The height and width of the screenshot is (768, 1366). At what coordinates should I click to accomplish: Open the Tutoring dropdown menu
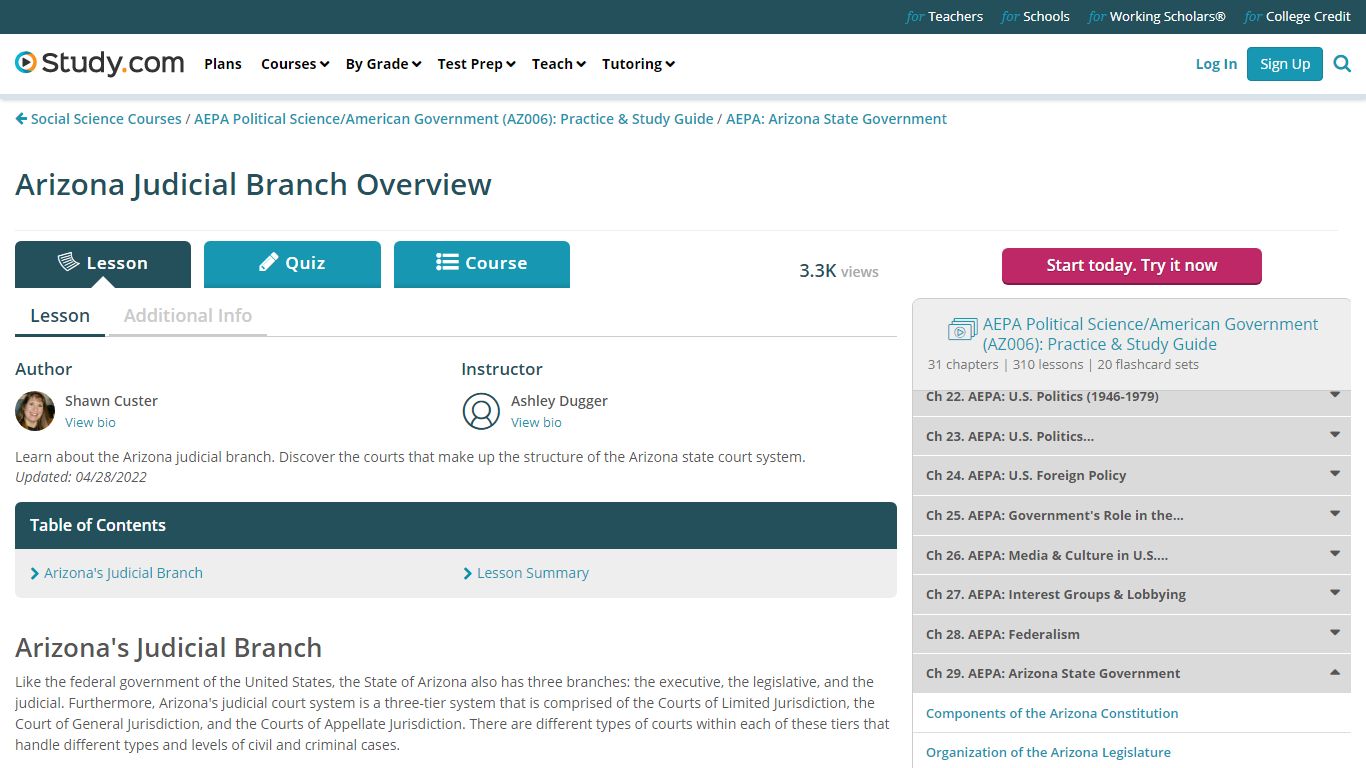pyautogui.click(x=638, y=64)
